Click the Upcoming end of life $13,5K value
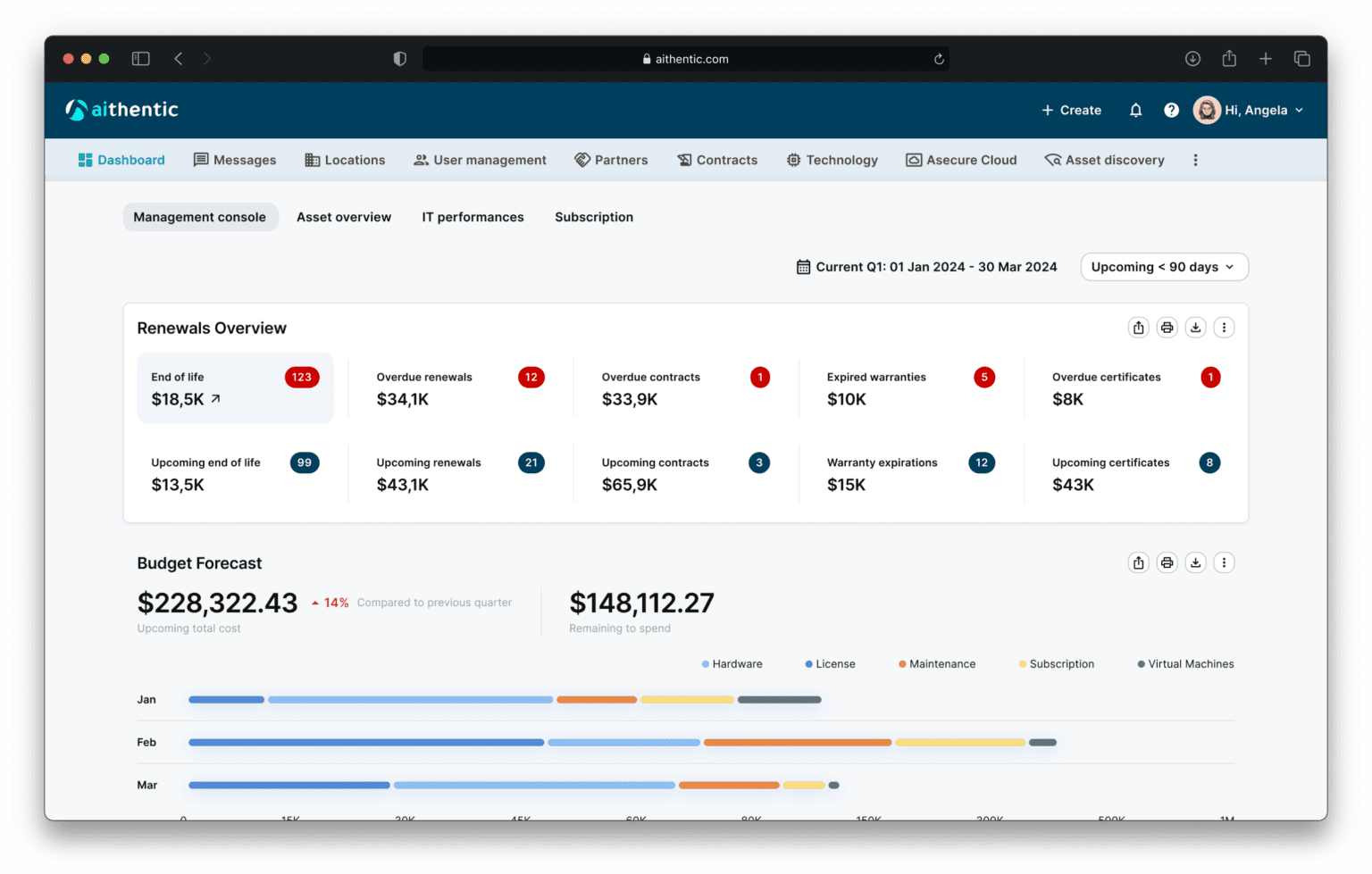Screen dimensions: 1372x874 point(178,485)
